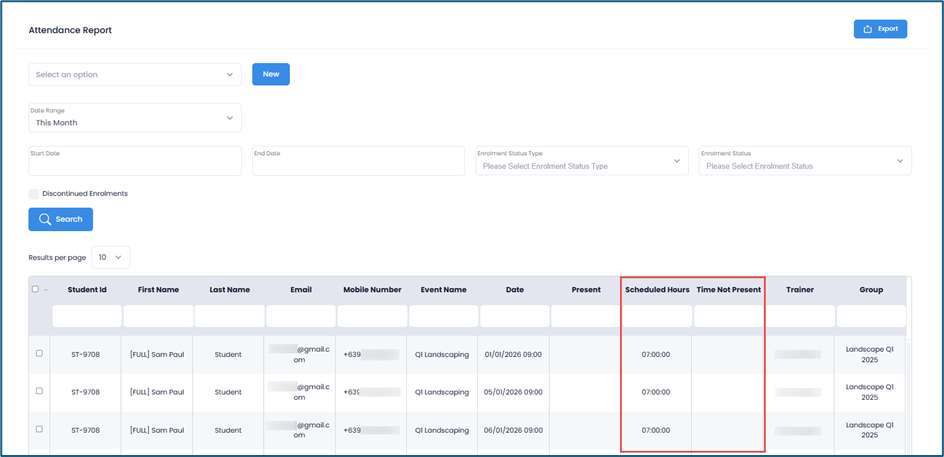Open the Select an option dropdown
Screen dimensions: 944x457
click(134, 75)
